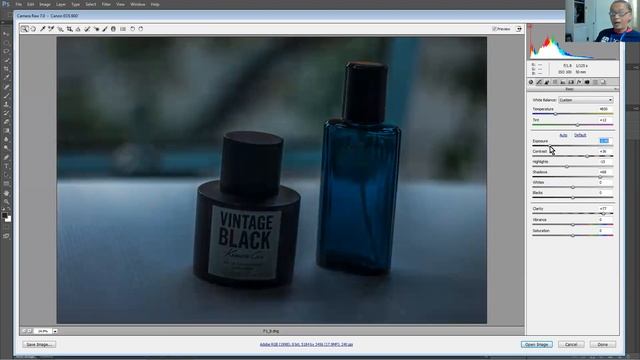The height and width of the screenshot is (360, 640).
Task: Open the Photoshop Layer menu
Action: (x=61, y=4)
